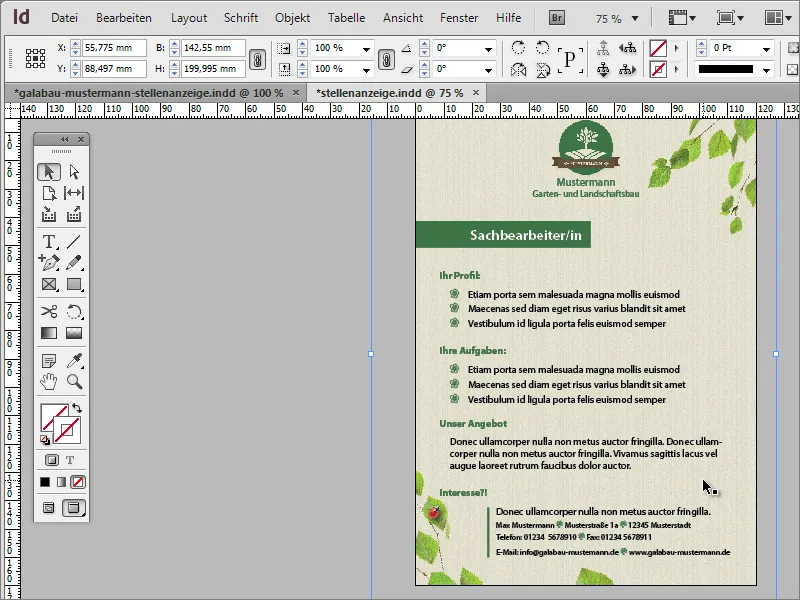This screenshot has height=600, width=800.
Task: Open Scale Y percentage dropdown
Action: point(366,69)
